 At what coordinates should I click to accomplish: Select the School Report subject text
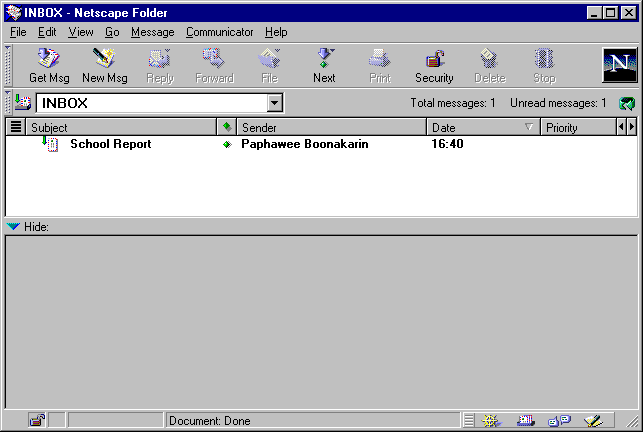pyautogui.click(x=111, y=144)
